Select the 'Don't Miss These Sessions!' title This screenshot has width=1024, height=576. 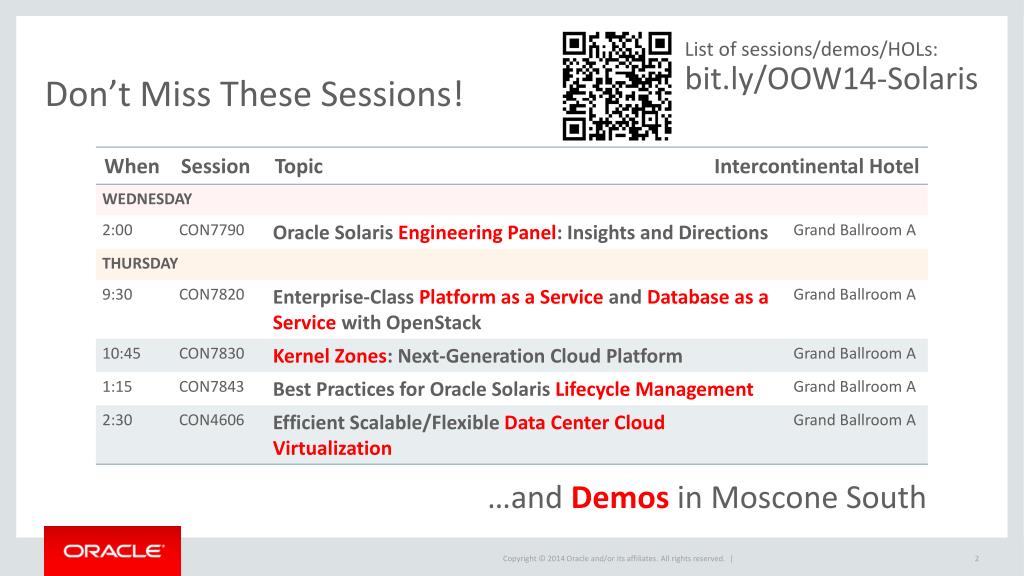point(254,94)
